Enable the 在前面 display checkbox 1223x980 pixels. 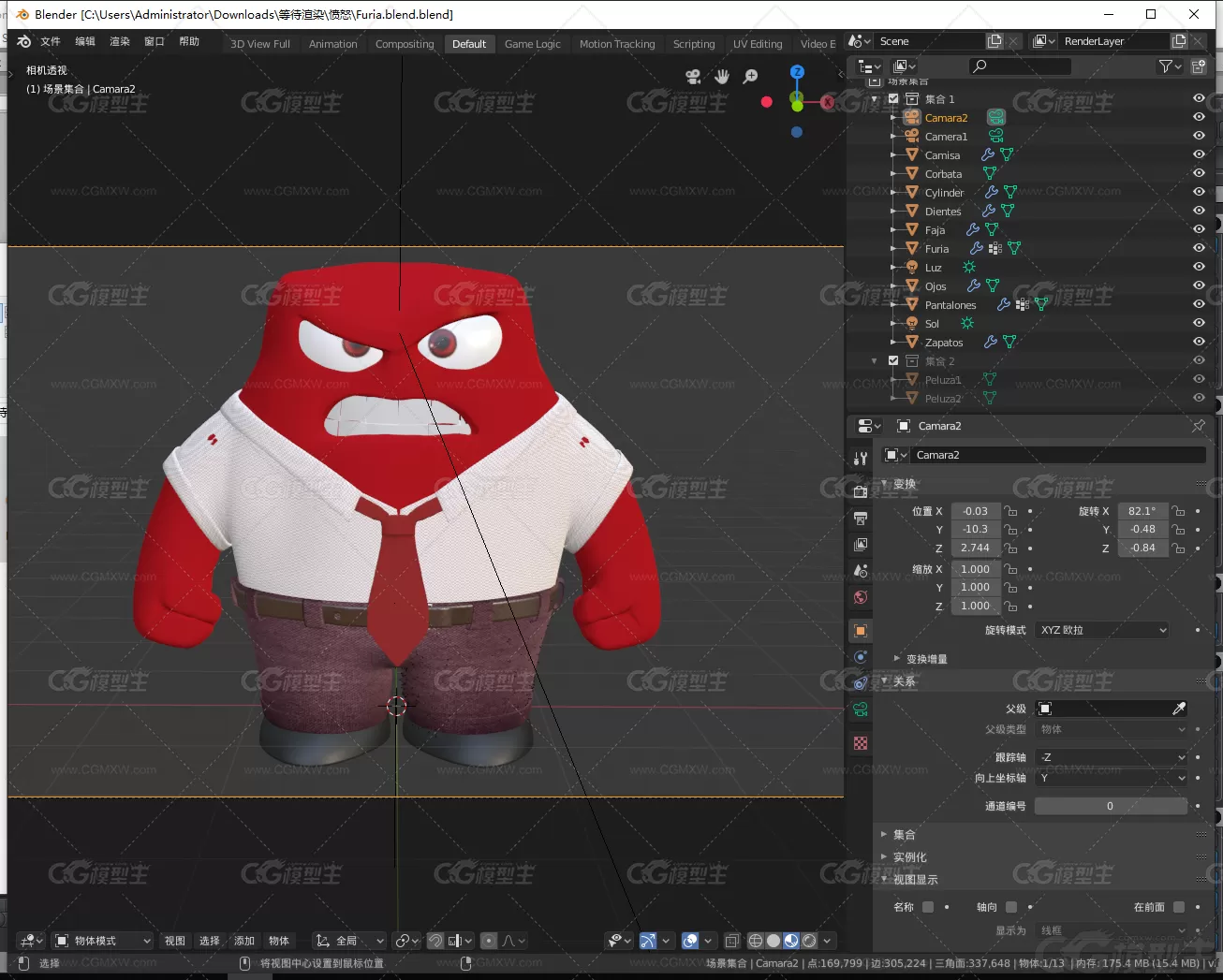pos(1179,906)
